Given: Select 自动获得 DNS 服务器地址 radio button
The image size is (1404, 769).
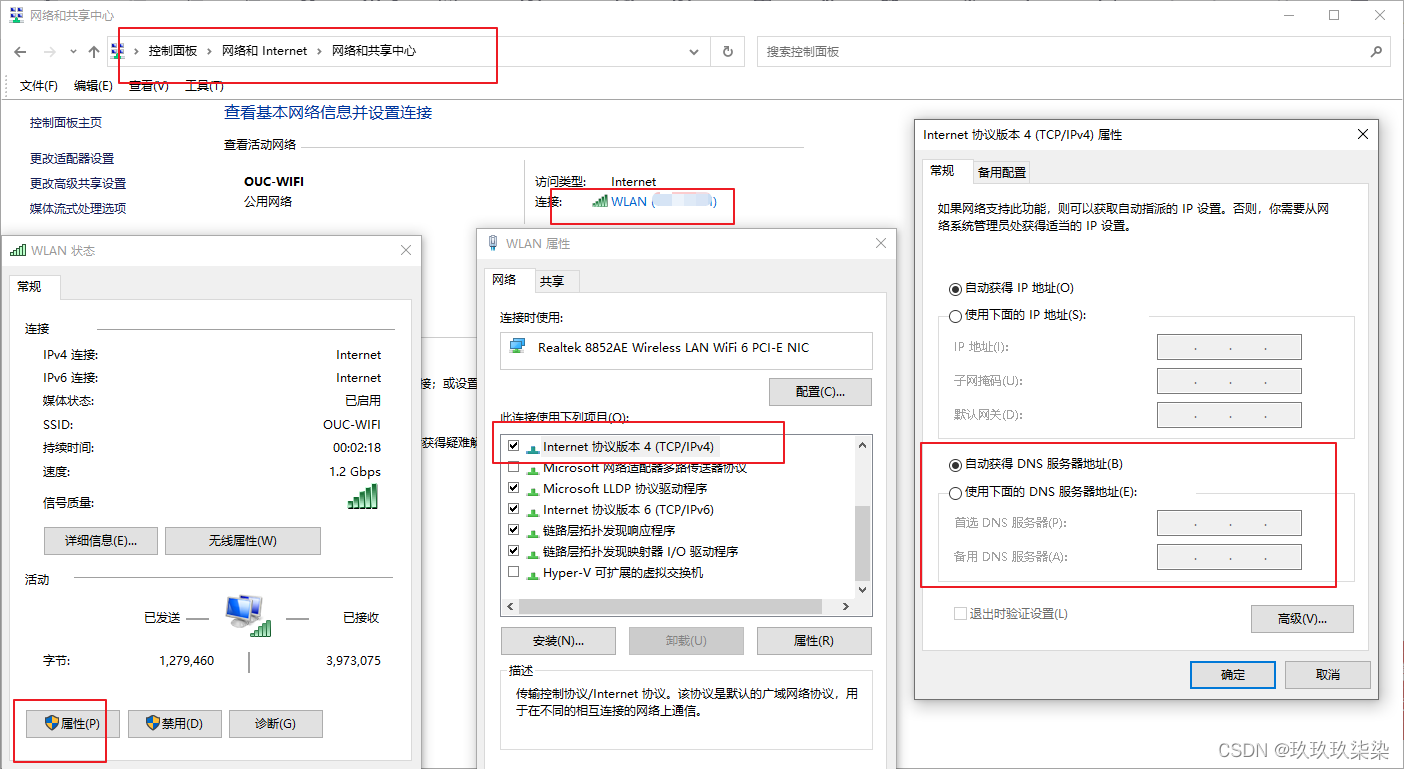Looking at the screenshot, I should [x=955, y=464].
